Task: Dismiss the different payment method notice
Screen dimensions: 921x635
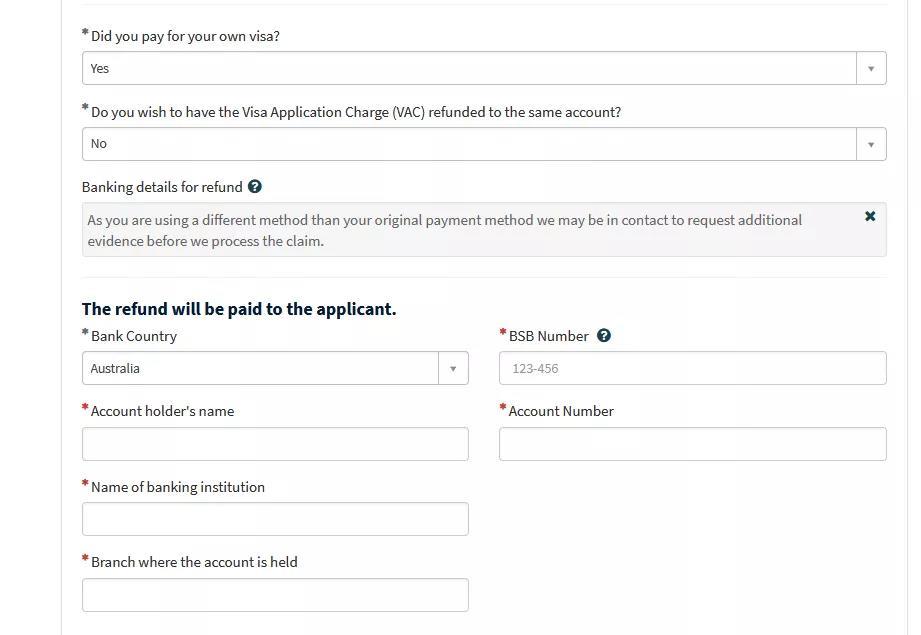Action: coord(870,216)
